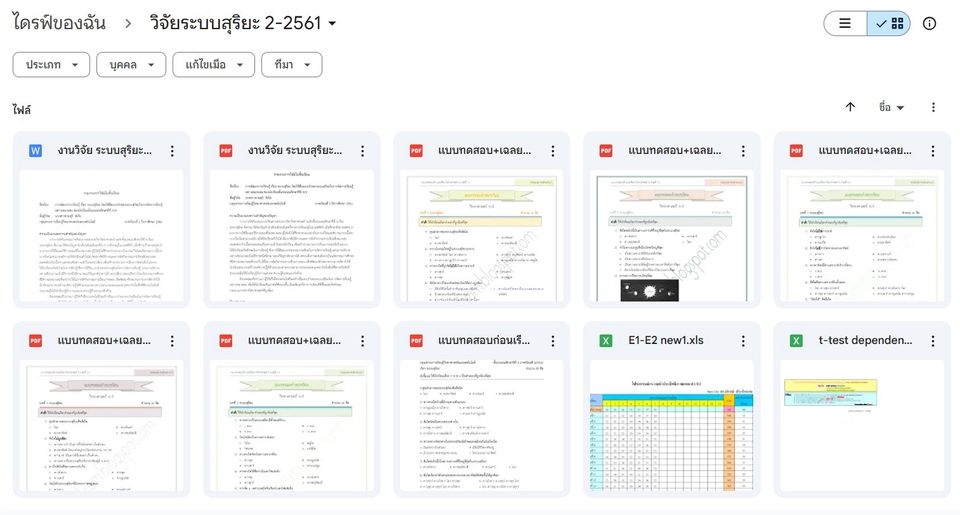Open the E1-E2 new1.xls spreadsheet thumbnail

pyautogui.click(x=672, y=426)
